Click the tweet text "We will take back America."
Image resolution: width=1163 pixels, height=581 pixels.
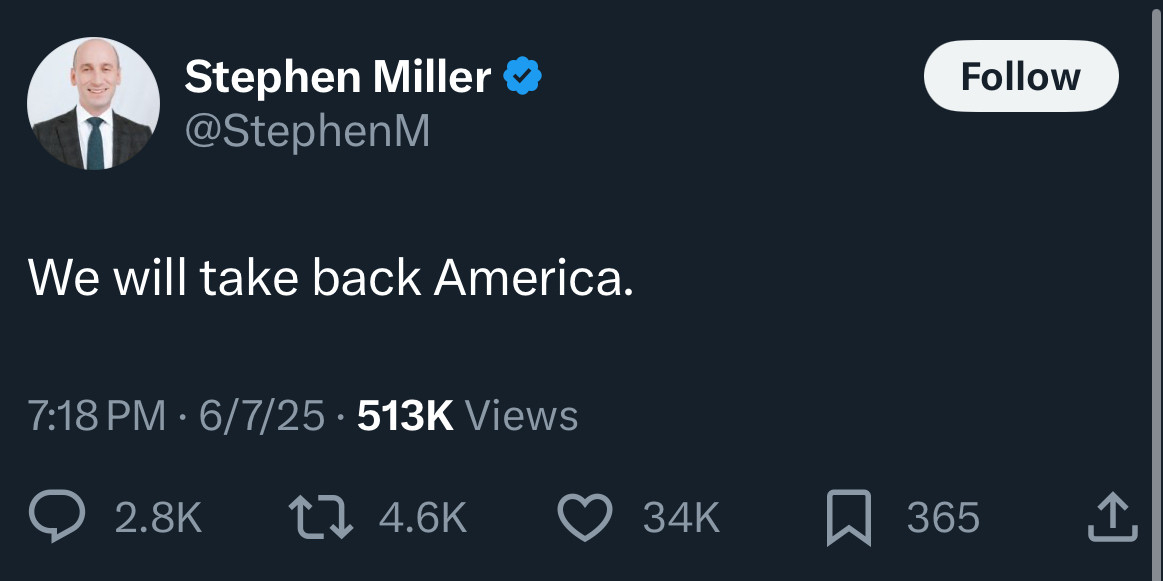pos(330,277)
